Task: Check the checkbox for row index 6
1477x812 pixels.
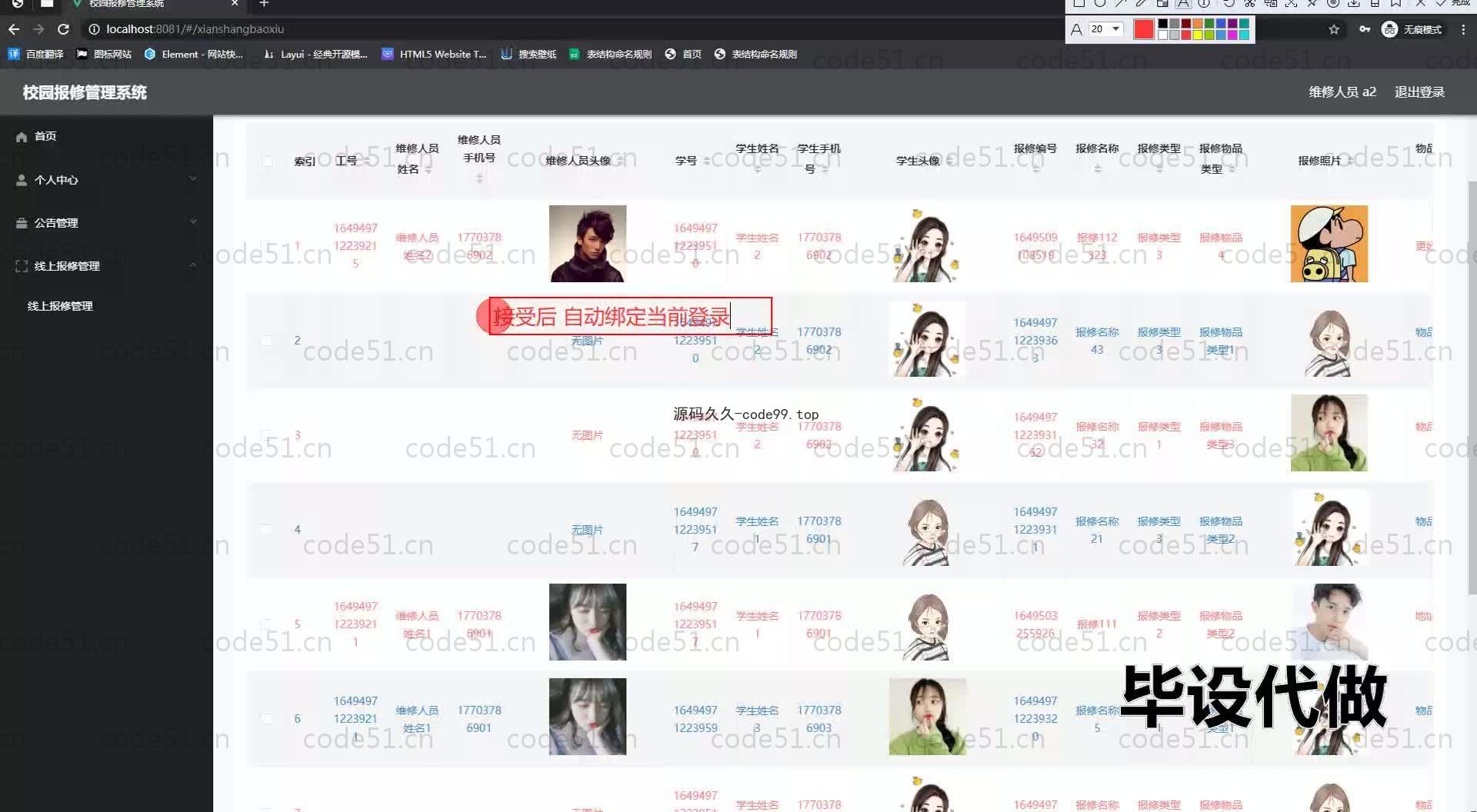Action: (x=266, y=719)
